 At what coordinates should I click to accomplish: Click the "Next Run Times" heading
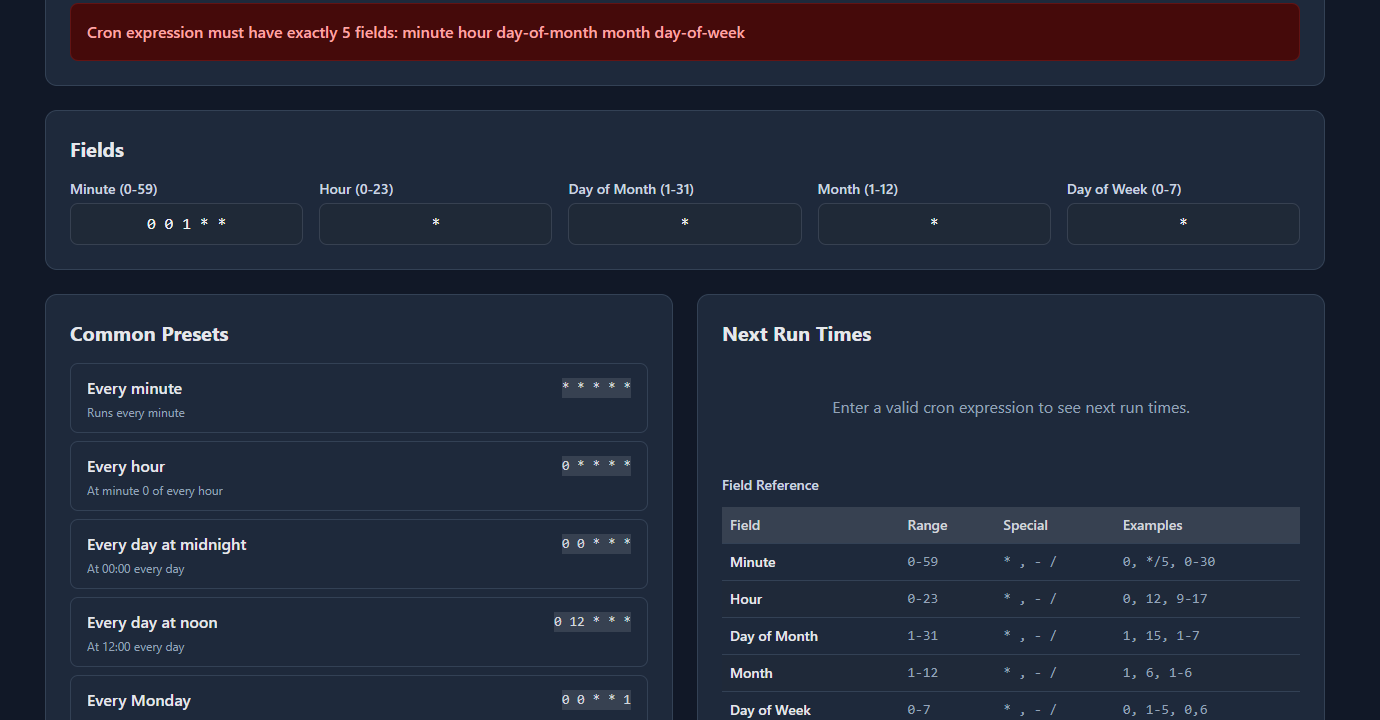point(796,334)
